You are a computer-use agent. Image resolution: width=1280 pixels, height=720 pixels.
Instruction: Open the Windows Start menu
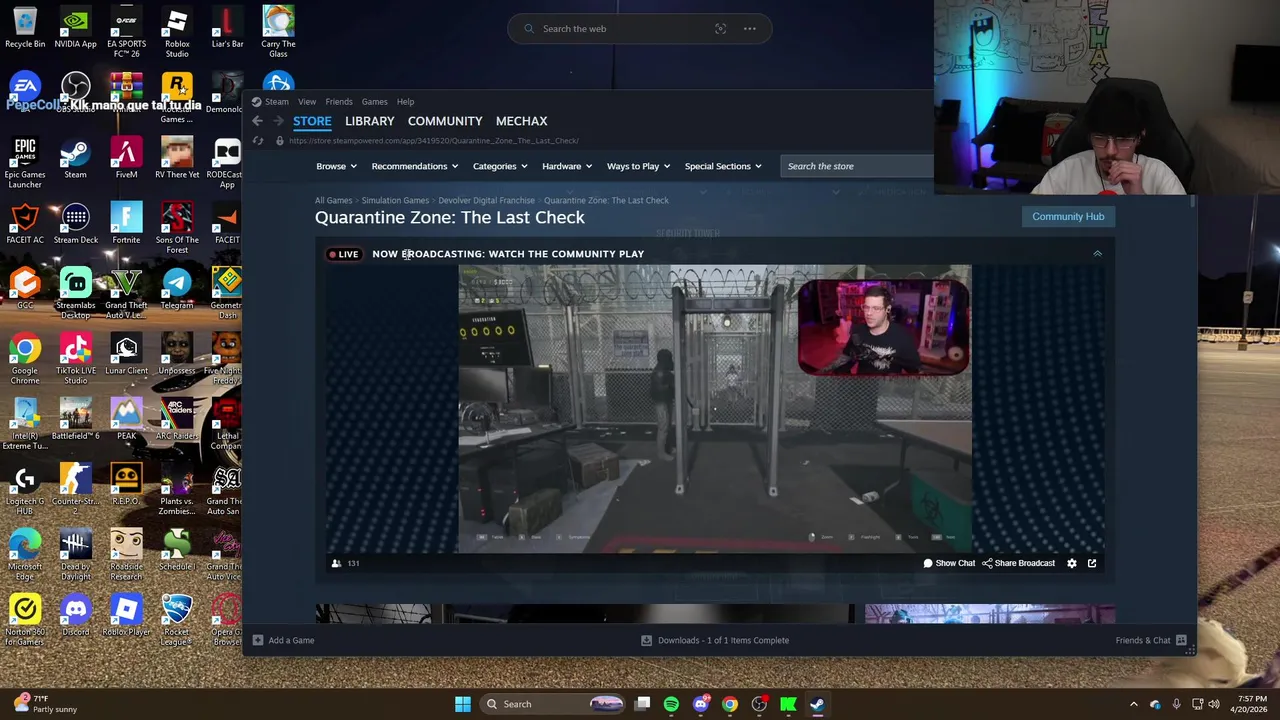tap(463, 704)
